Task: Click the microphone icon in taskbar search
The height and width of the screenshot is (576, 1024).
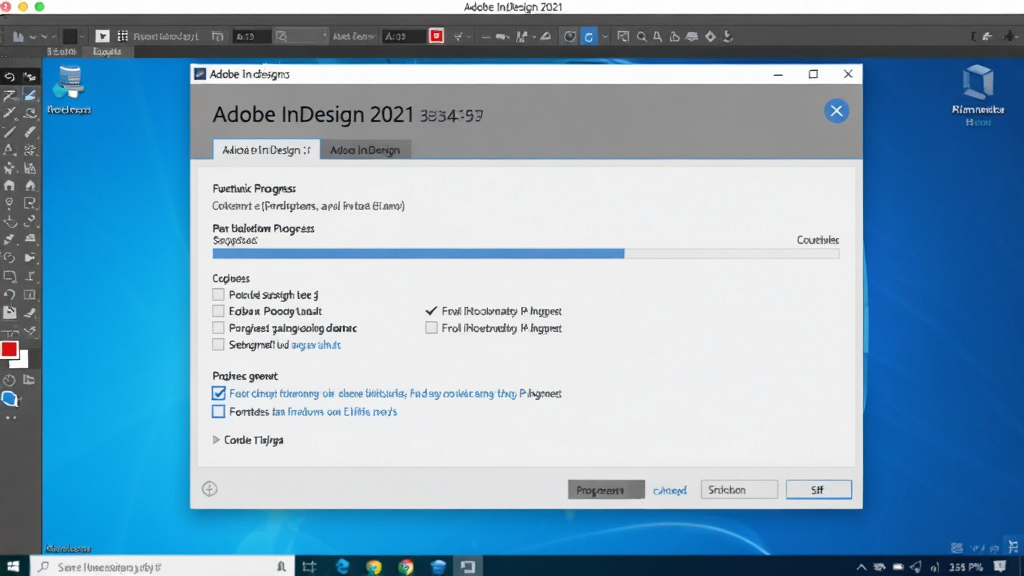Action: (281, 567)
